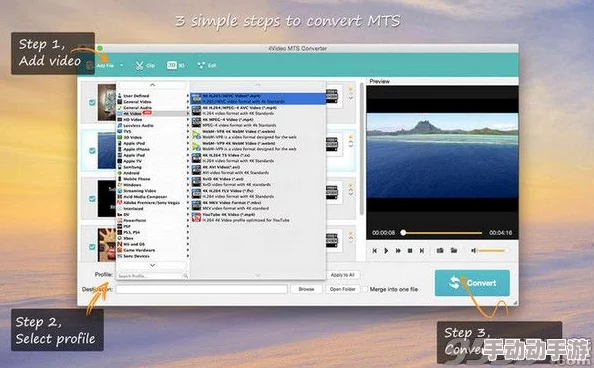Click the Open Folder button
The image size is (594, 368).
point(342,289)
